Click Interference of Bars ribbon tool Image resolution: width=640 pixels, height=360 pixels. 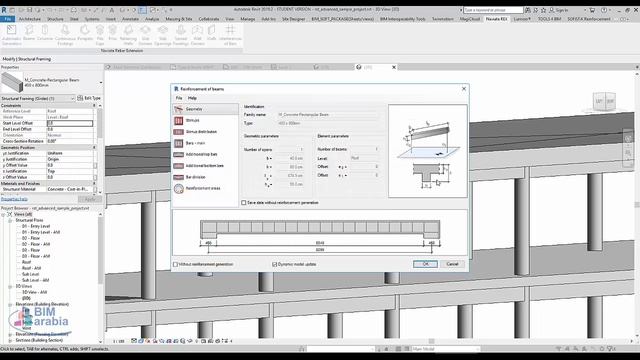pyautogui.click(x=230, y=34)
